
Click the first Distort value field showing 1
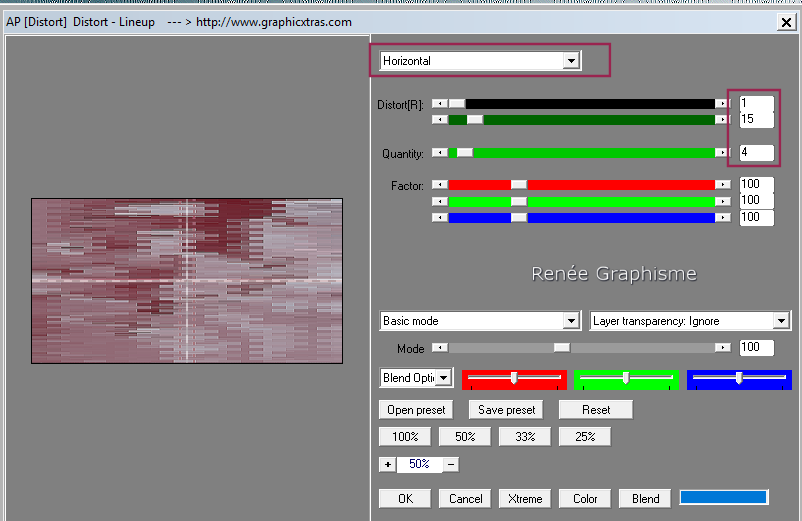[x=756, y=103]
